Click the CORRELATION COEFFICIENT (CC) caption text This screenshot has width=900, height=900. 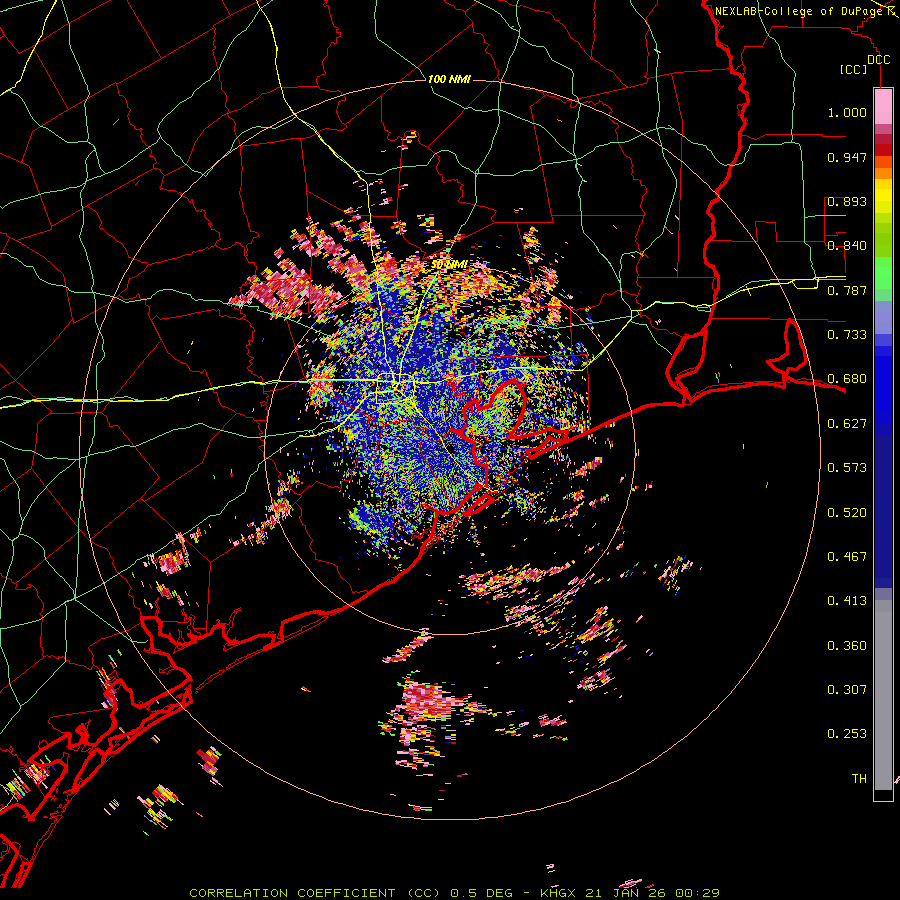click(316, 893)
